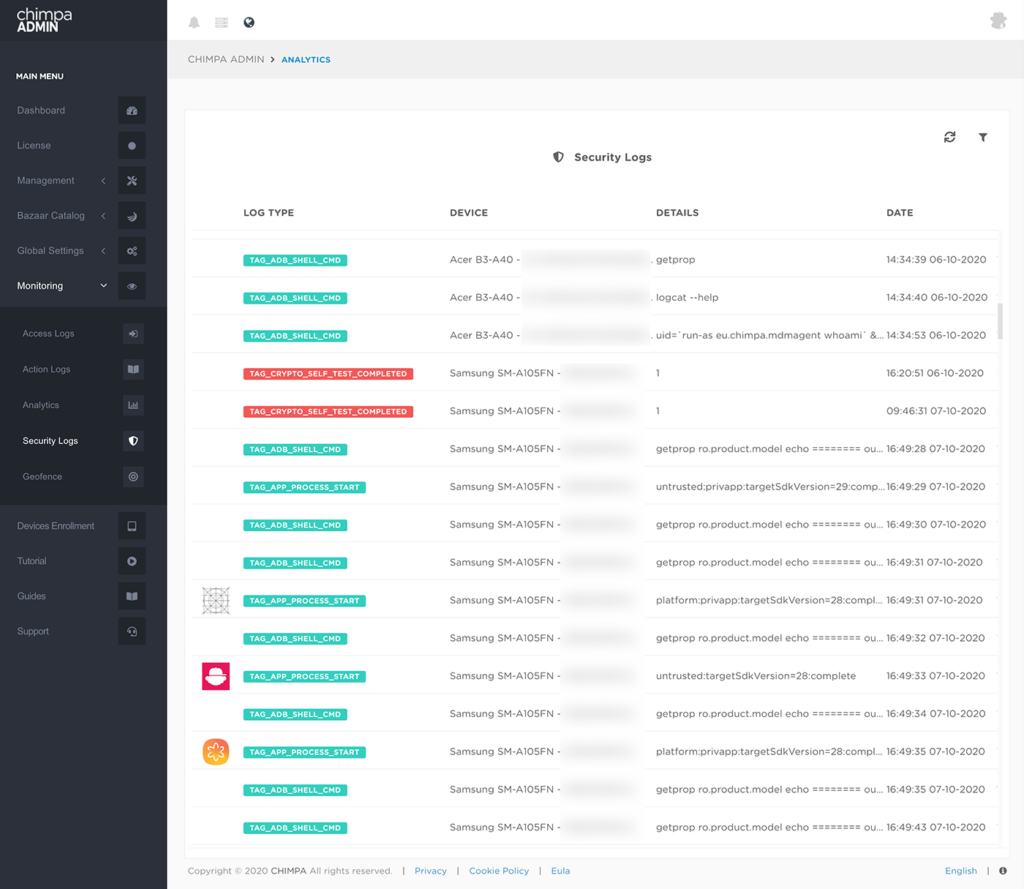Open Devices Enrollment menu item
This screenshot has width=1024, height=889.
56,526
